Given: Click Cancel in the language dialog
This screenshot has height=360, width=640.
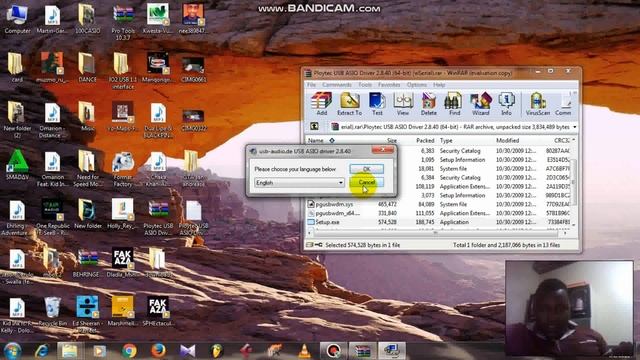Looking at the screenshot, I should tap(367, 182).
